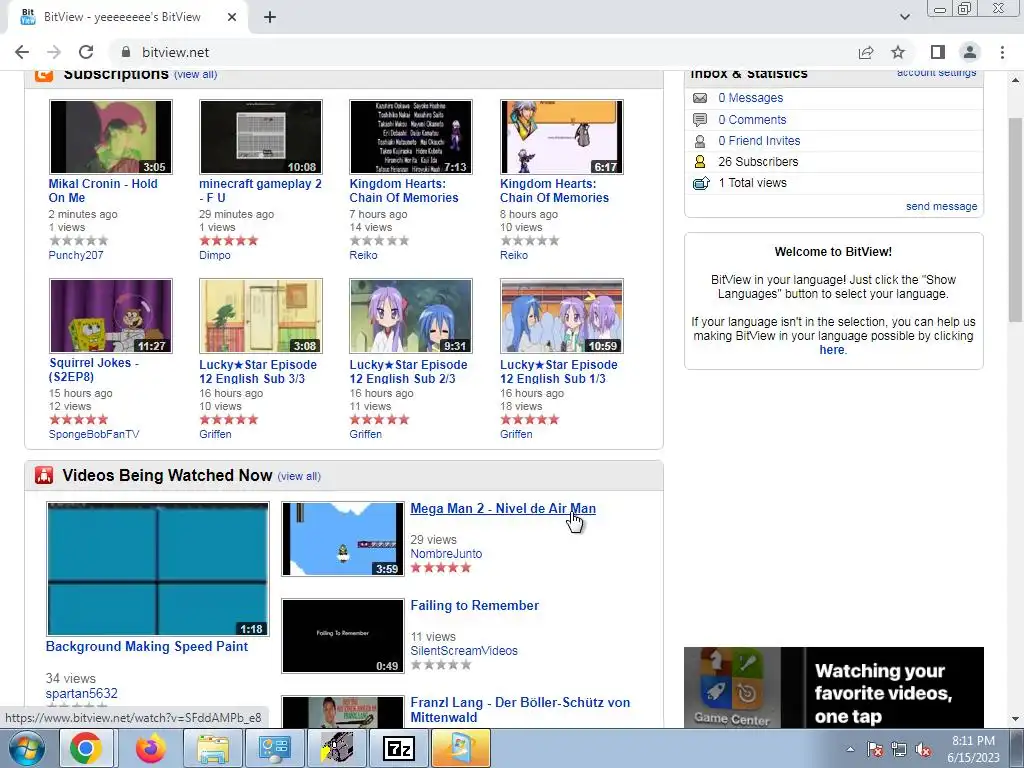Click the address bar showing bitview.net
The width and height of the screenshot is (1024, 768).
[x=483, y=52]
